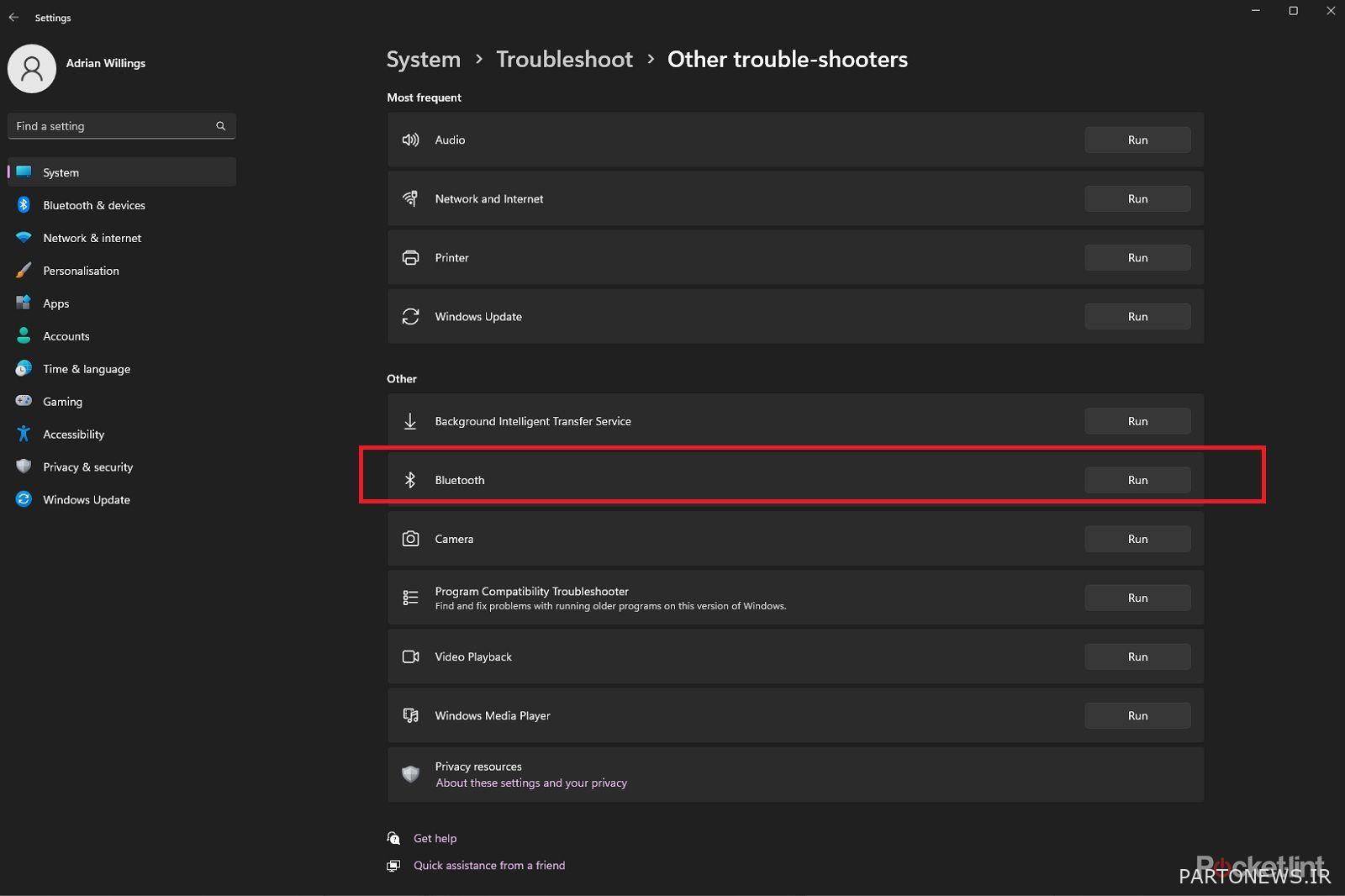Image resolution: width=1345 pixels, height=896 pixels.
Task: Open Privacy & security settings
Action: 122,467
